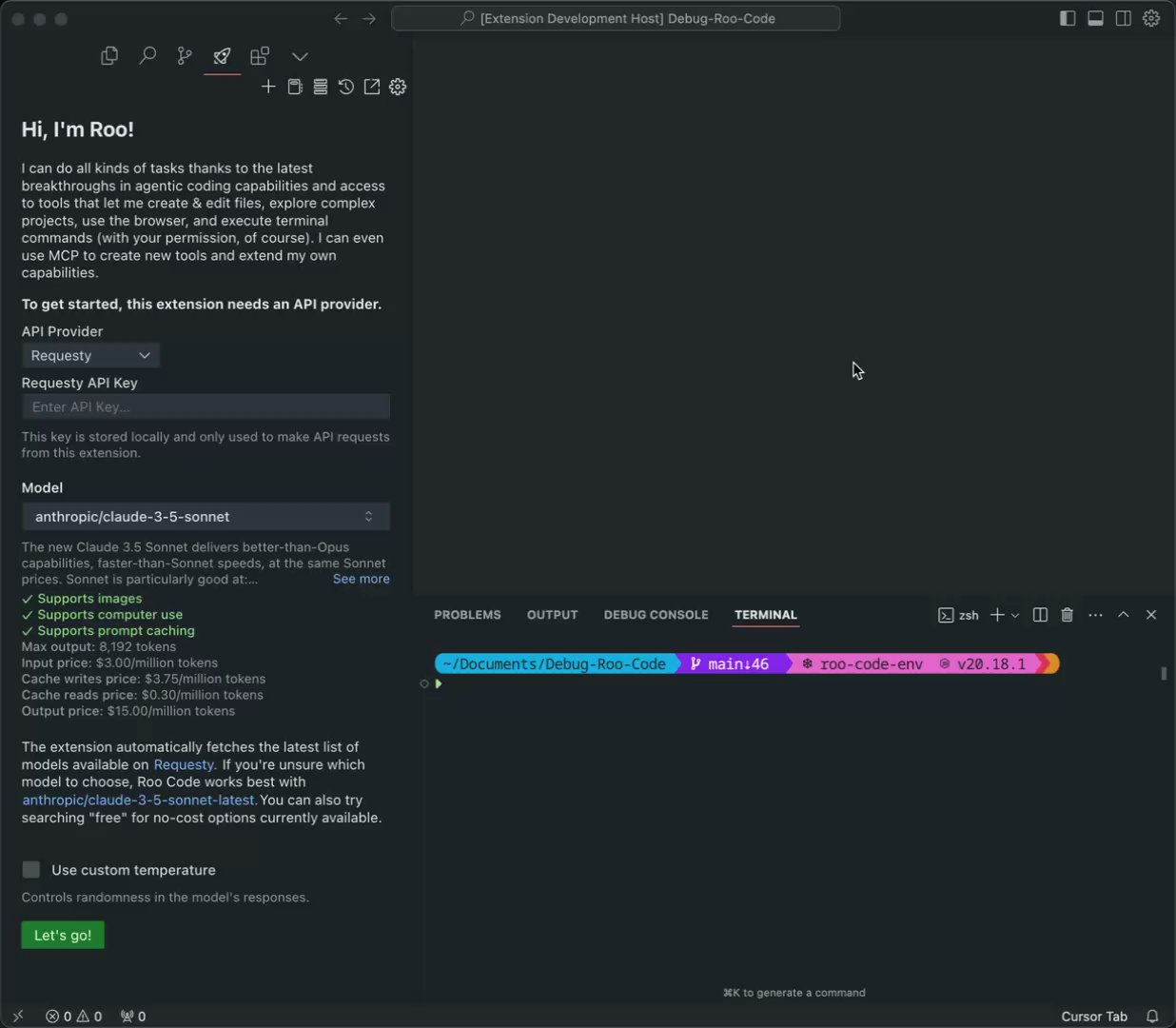1176x1028 pixels.
Task: Enable Use custom temperature checkbox
Action: 31,869
